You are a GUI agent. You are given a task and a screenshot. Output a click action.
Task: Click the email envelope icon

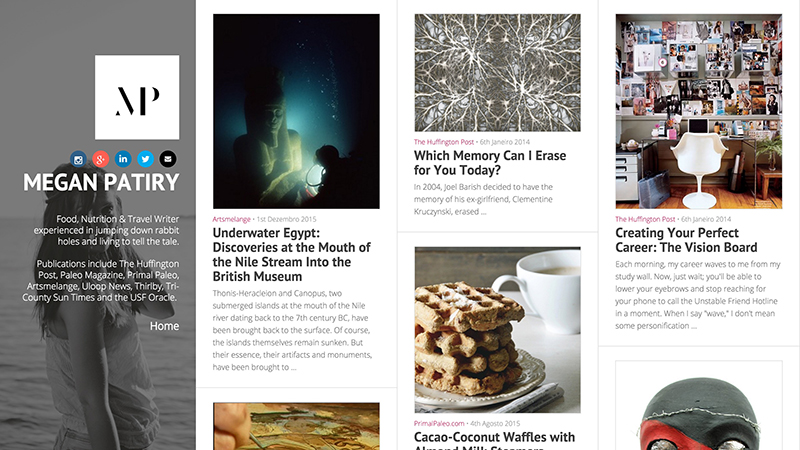pos(168,159)
